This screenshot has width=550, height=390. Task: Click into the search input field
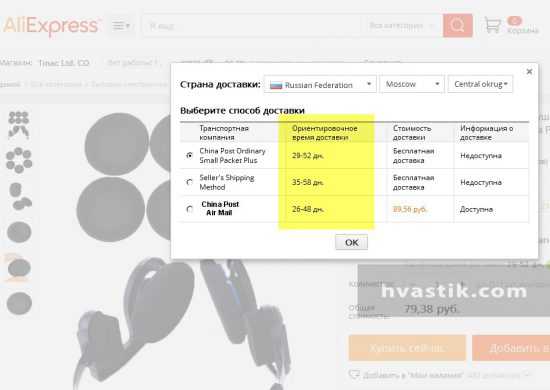point(252,26)
